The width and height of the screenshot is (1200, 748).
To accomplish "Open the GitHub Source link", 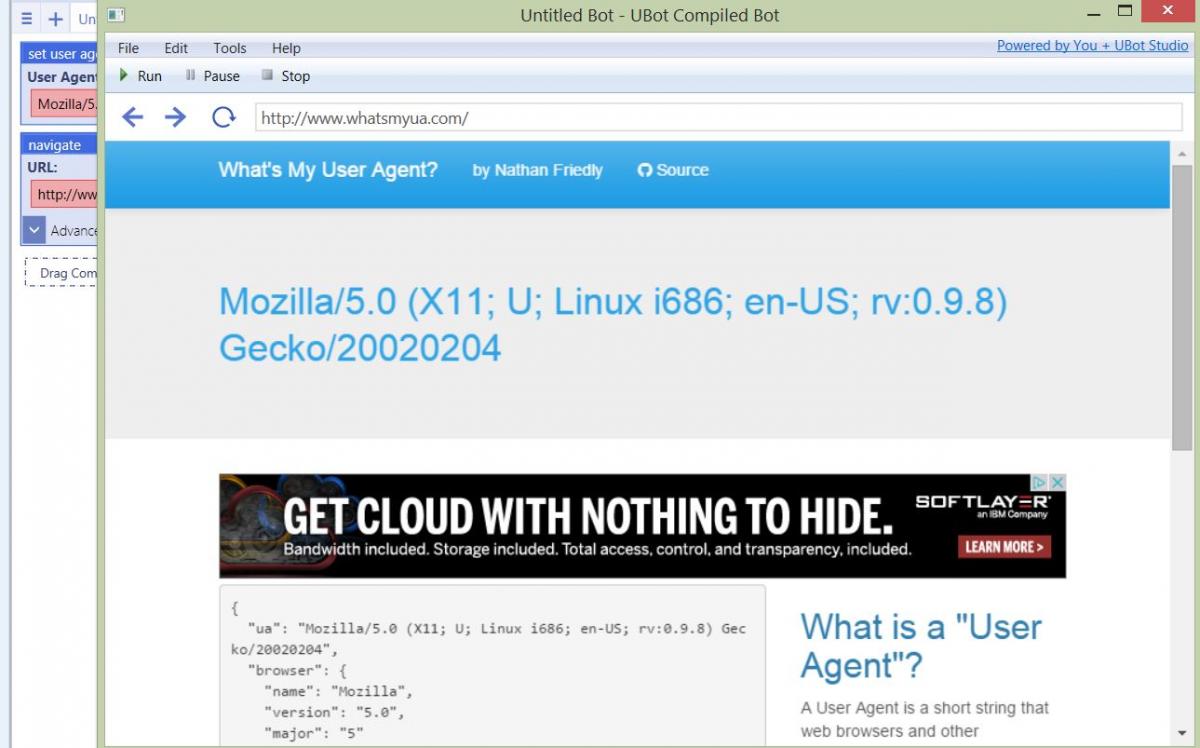I will [x=673, y=170].
